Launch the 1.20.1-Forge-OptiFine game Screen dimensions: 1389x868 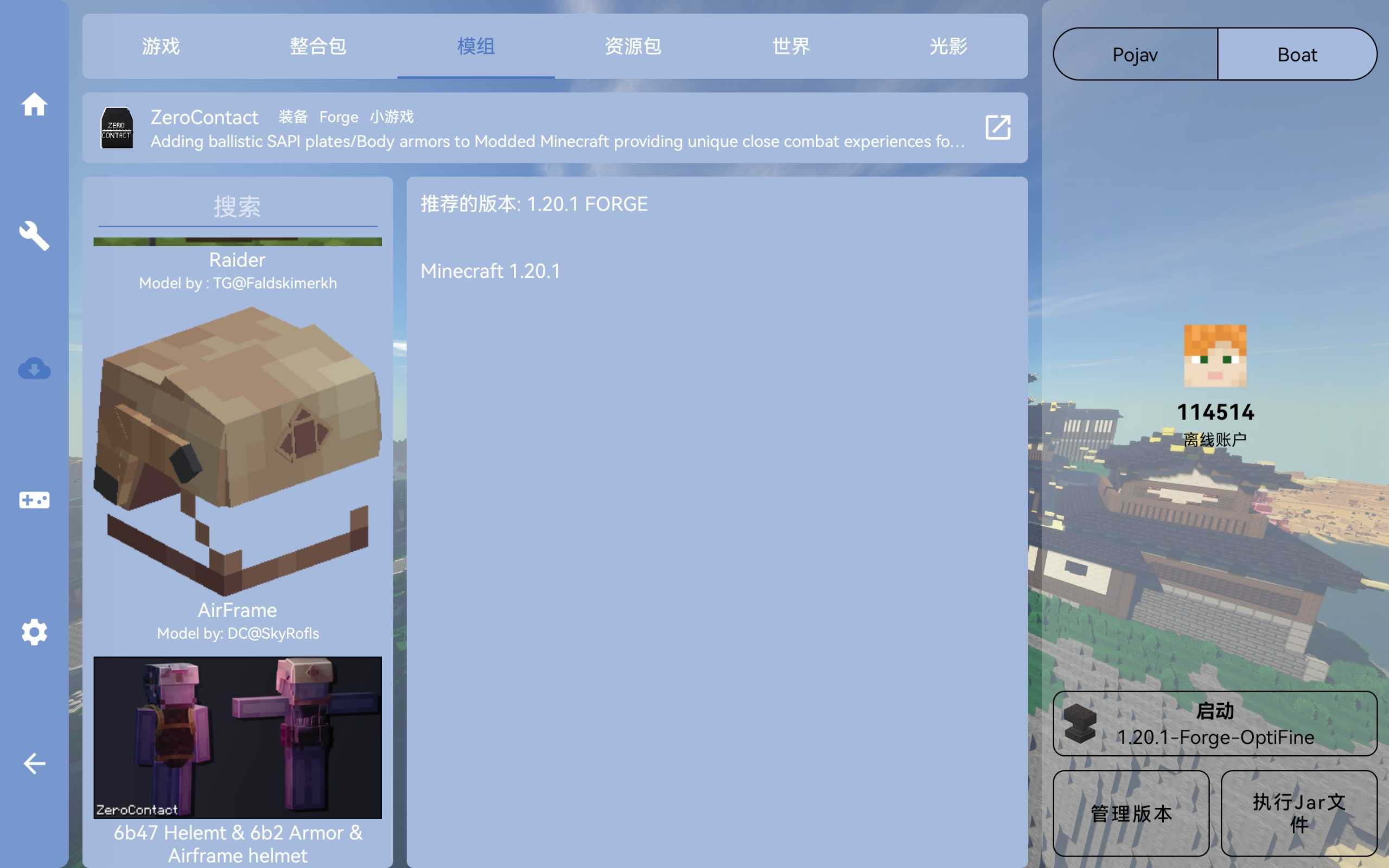[1214, 723]
